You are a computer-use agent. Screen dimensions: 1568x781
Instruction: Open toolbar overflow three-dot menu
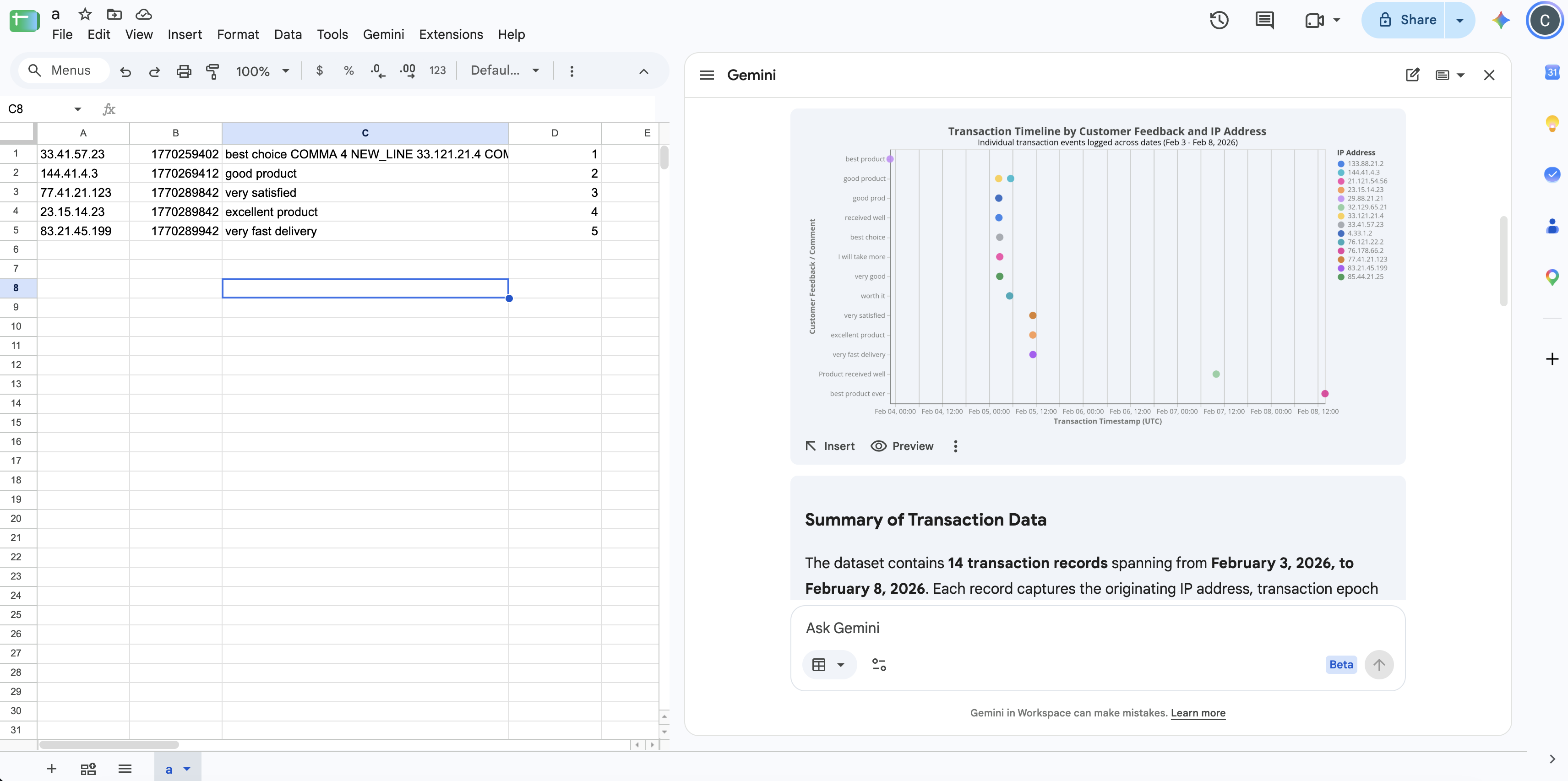572,71
